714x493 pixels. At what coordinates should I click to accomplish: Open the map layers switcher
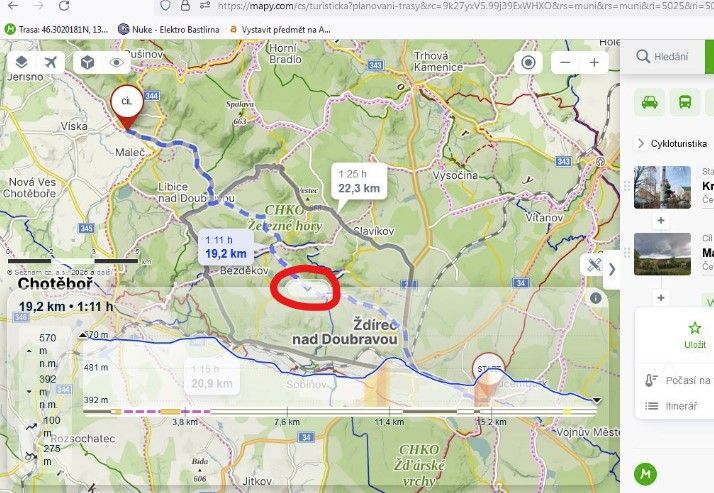[21, 62]
